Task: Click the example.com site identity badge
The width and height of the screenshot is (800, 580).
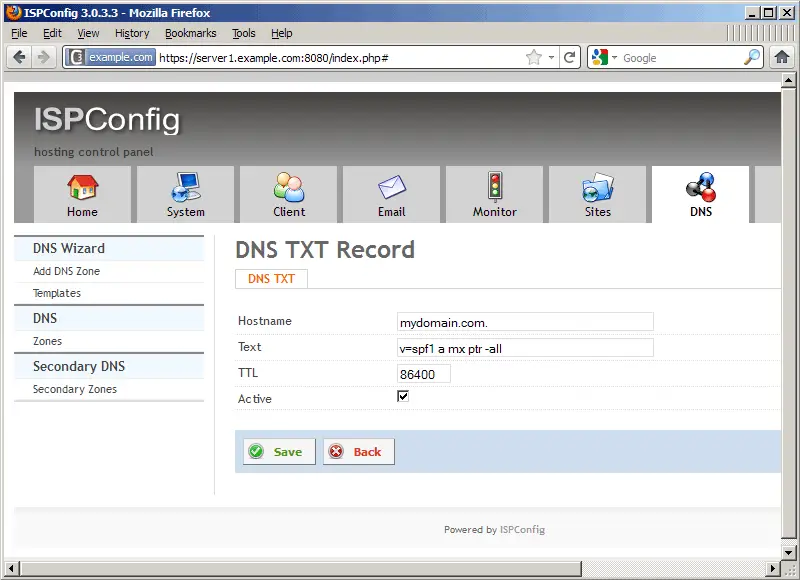Action: pyautogui.click(x=112, y=57)
